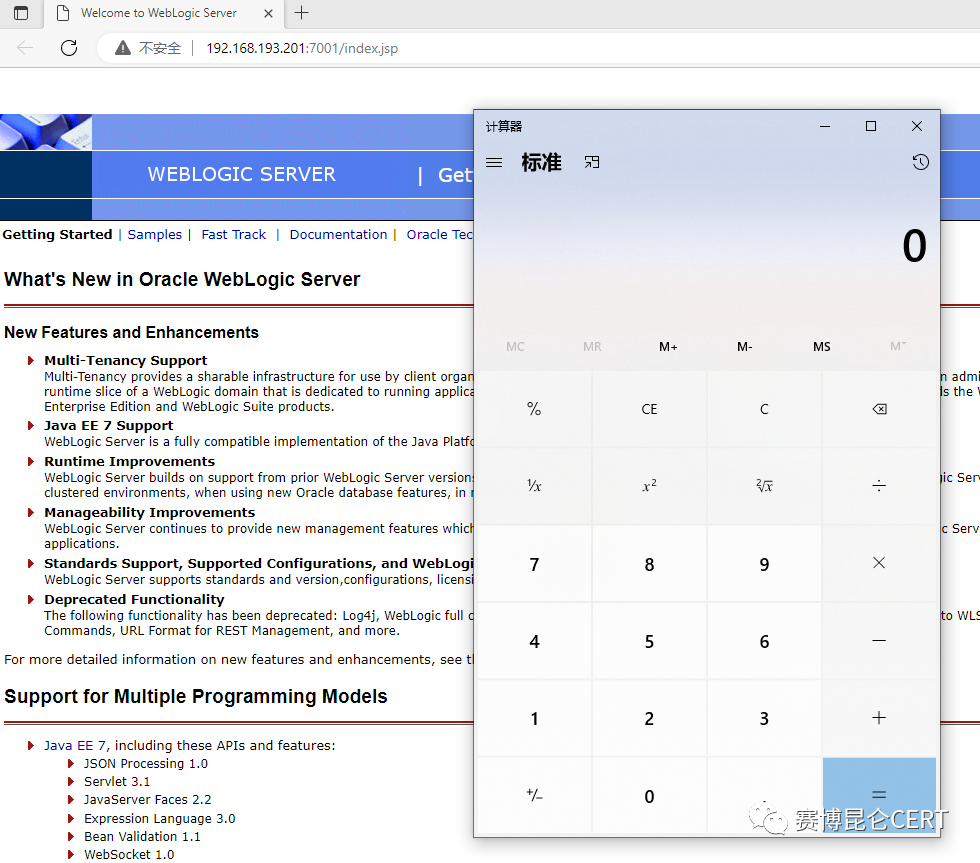Click the Bean Validation 1.1 list item
This screenshot has width=980, height=863.
pos(142,836)
